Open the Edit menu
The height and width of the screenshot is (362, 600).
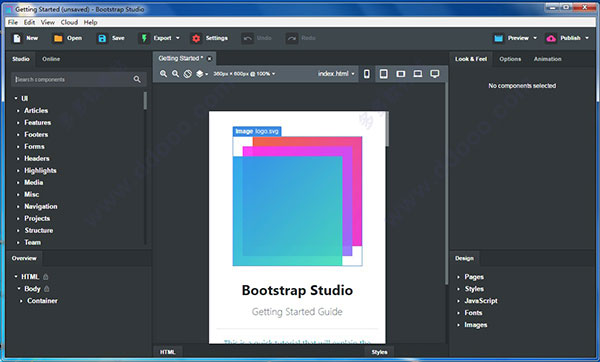(x=29, y=22)
